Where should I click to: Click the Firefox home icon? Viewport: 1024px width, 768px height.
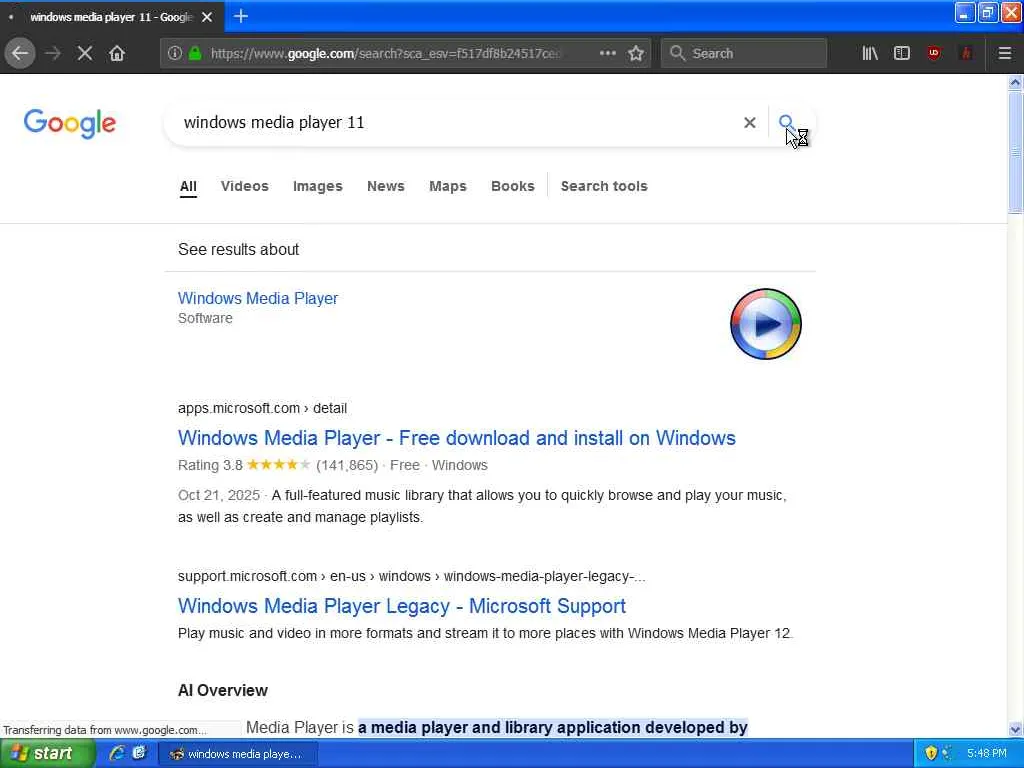tap(117, 53)
